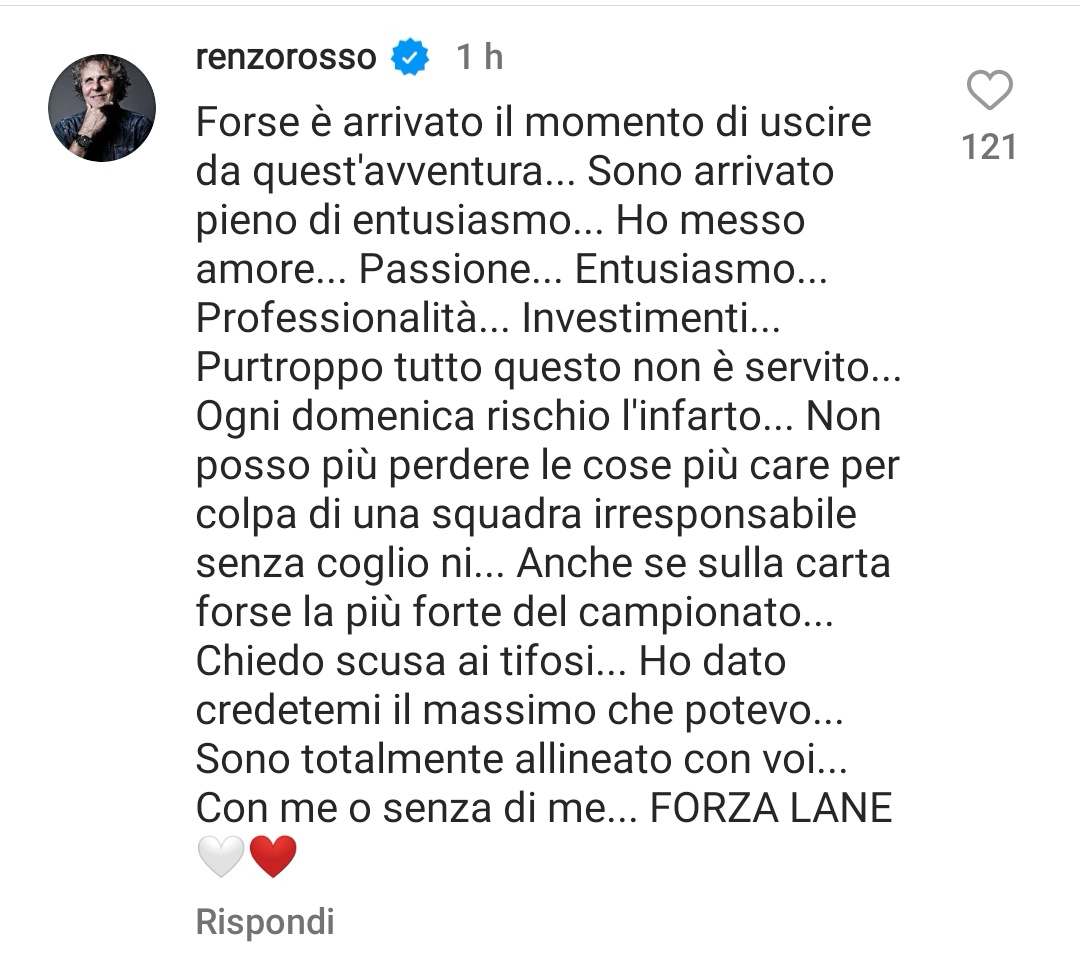Click the 1 h timestamp

point(479,56)
